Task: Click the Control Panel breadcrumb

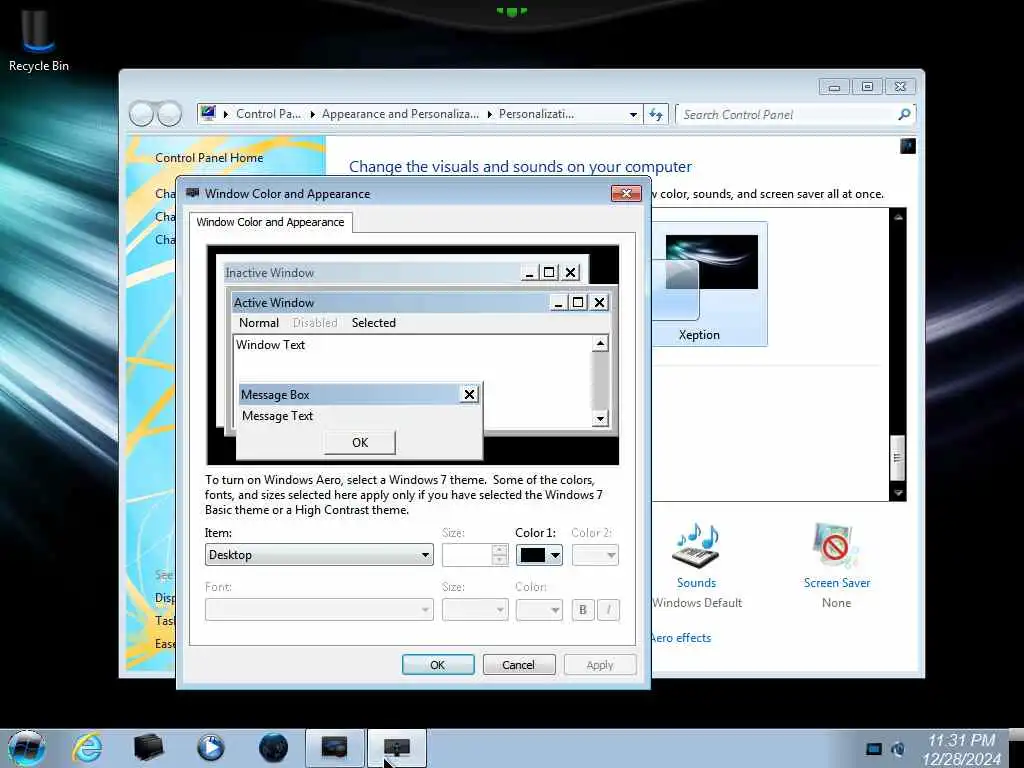Action: coord(268,114)
